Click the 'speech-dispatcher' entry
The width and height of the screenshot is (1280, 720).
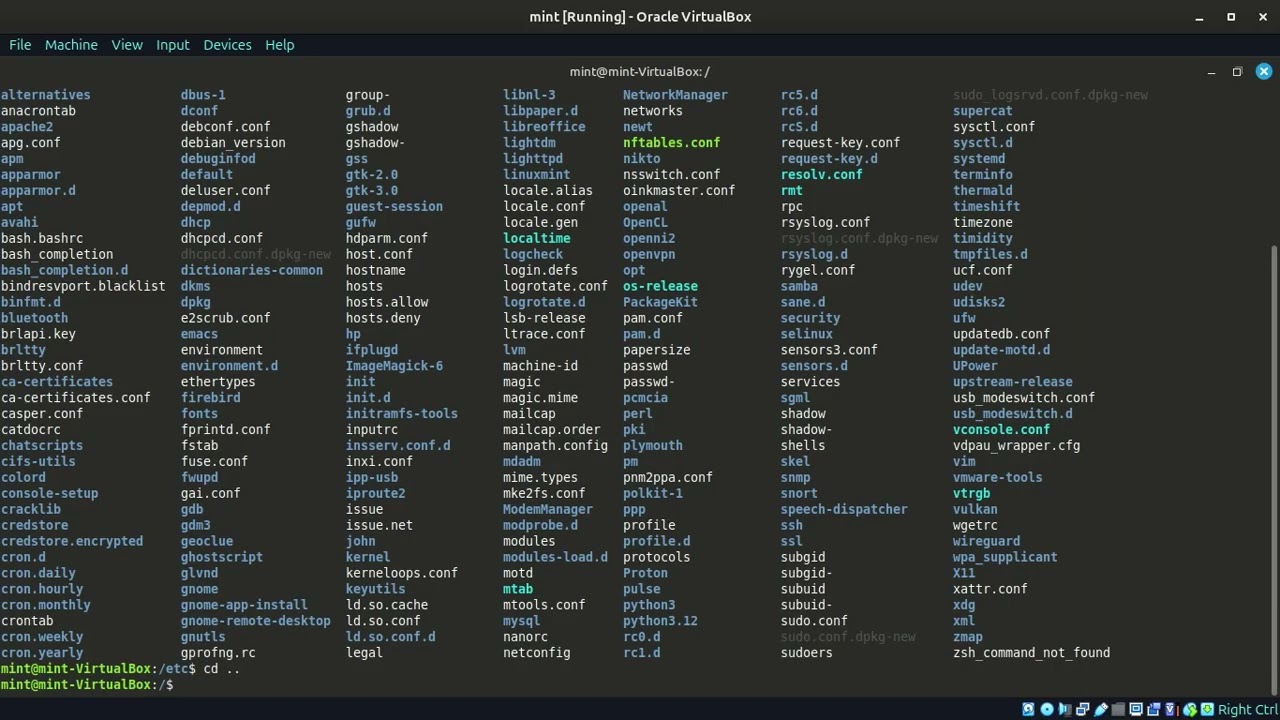[844, 509]
